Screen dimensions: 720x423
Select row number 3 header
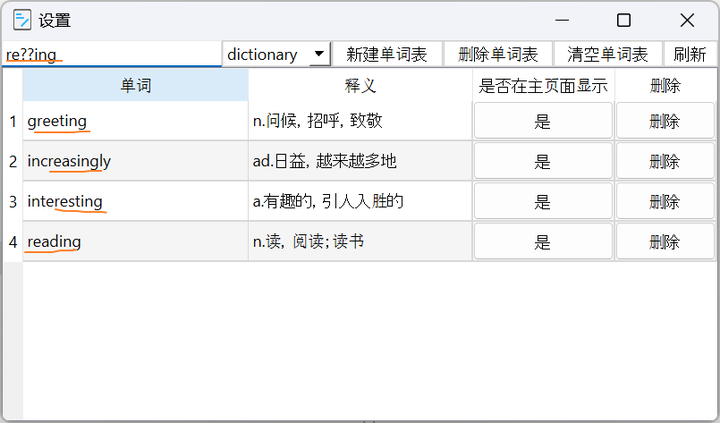pos(13,201)
